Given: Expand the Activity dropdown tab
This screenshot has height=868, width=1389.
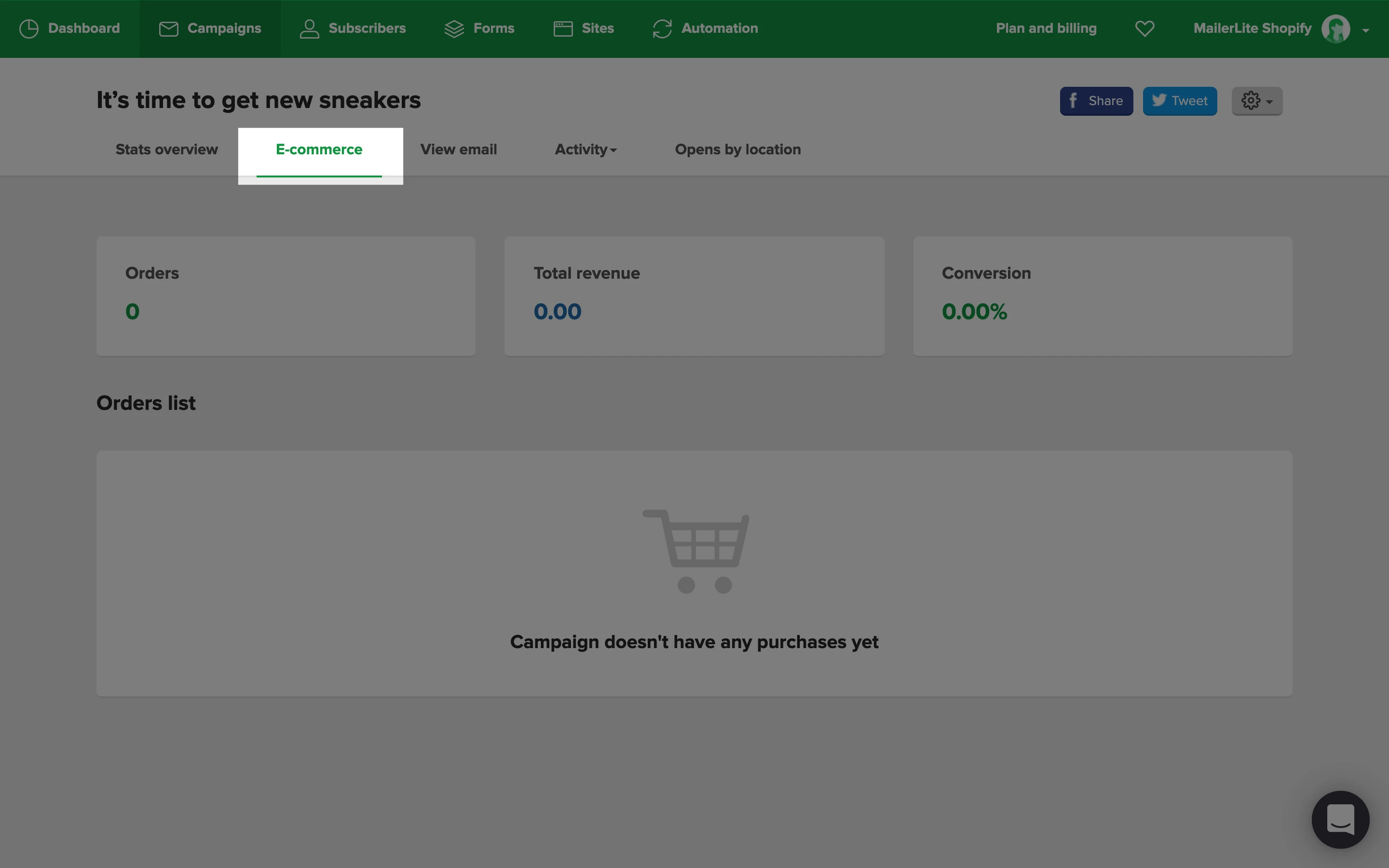Looking at the screenshot, I should pos(586,150).
